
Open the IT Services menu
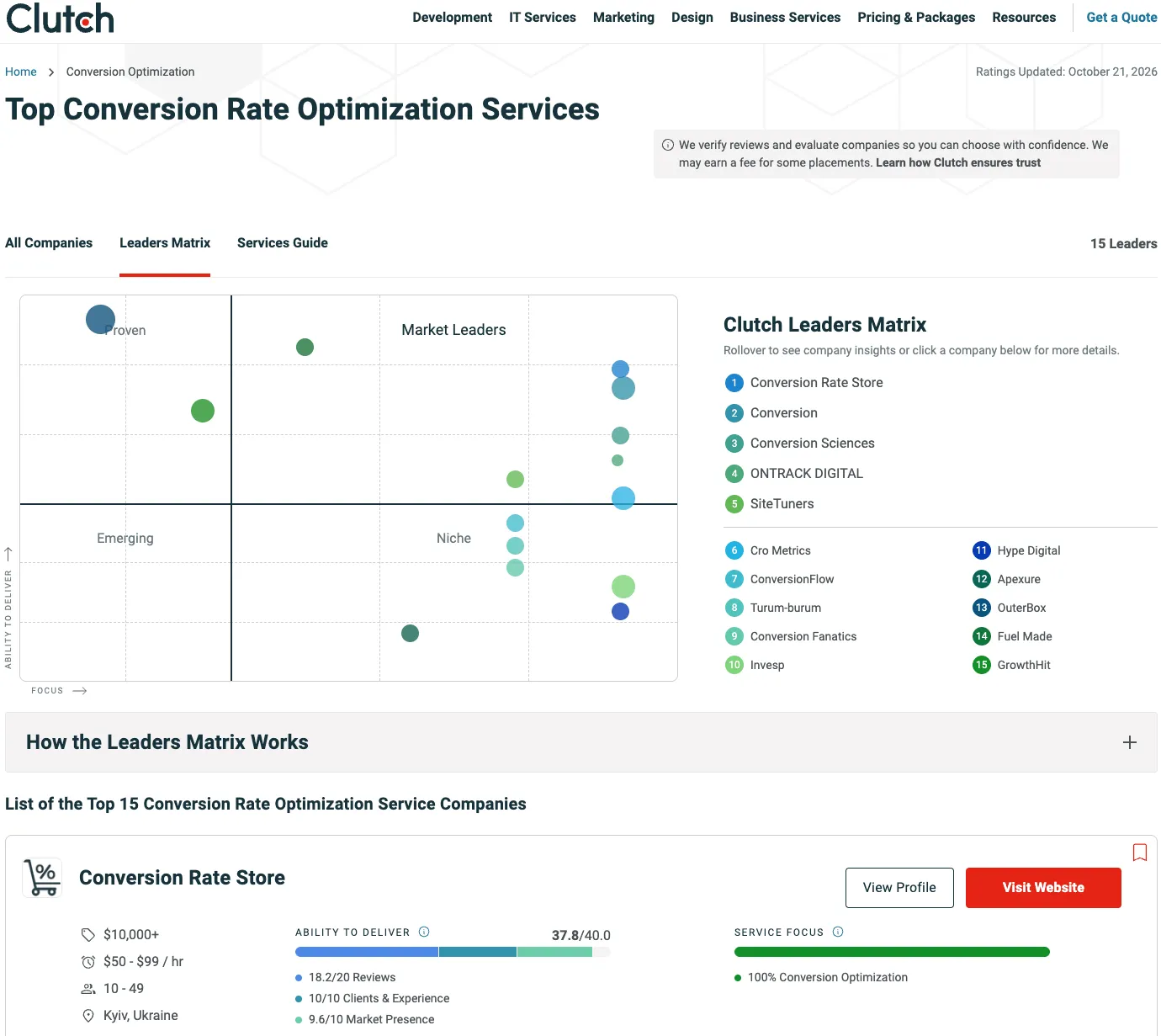543,17
